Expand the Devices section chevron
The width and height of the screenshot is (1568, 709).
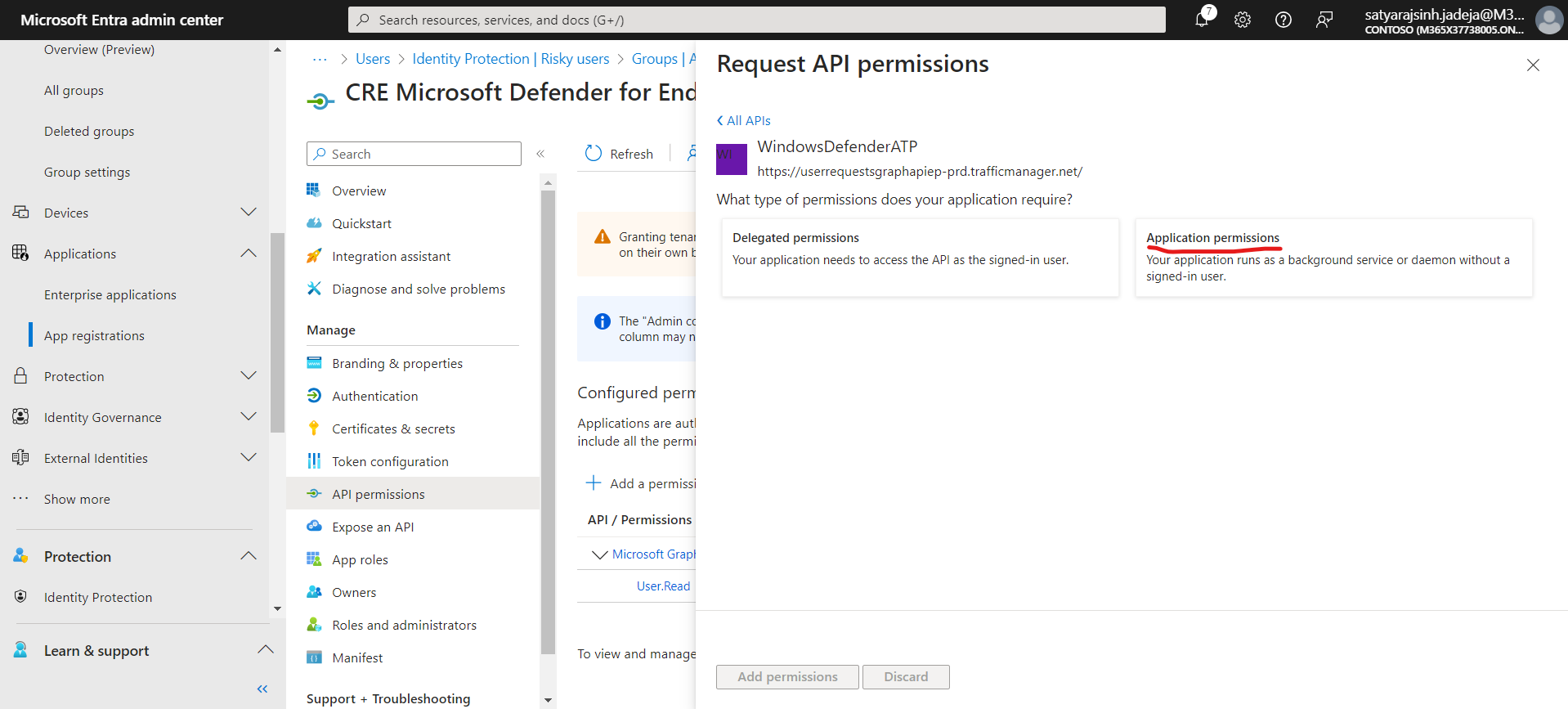click(x=249, y=213)
